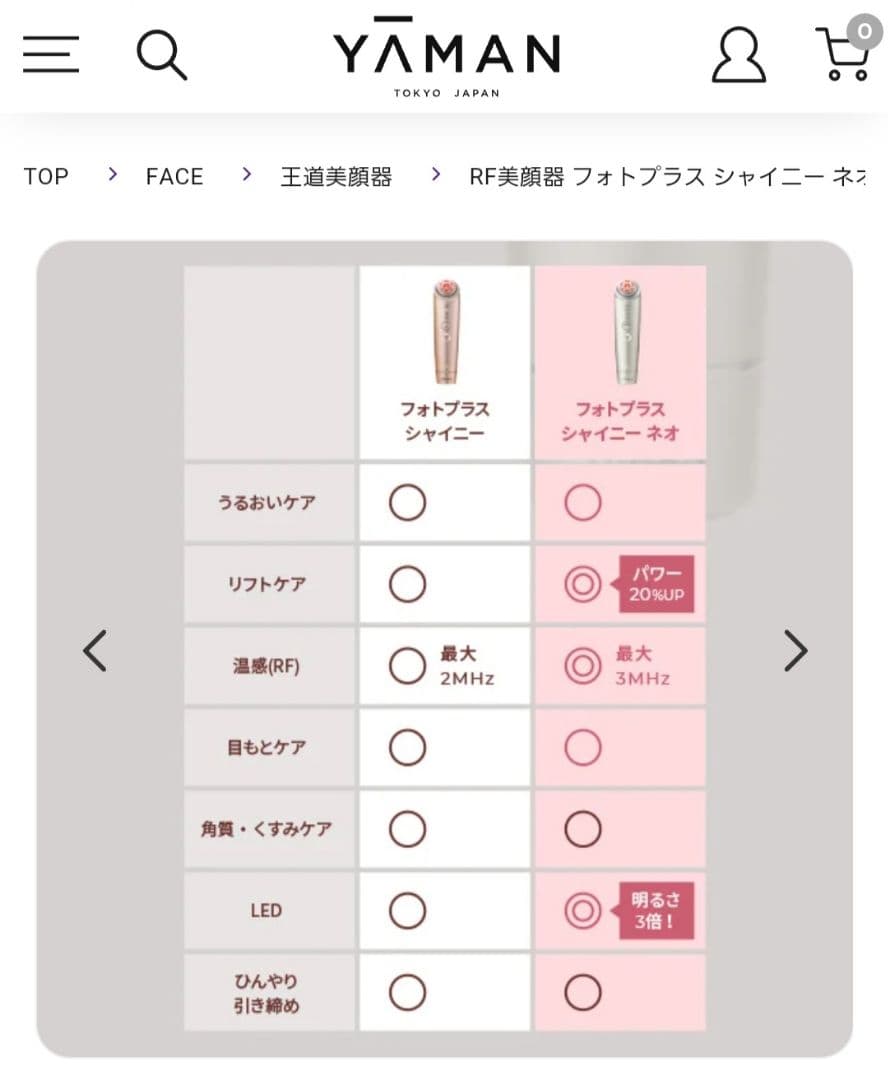This screenshot has height=1080, width=888.
Task: Expand the next comparison slide with right chevron
Action: [795, 651]
